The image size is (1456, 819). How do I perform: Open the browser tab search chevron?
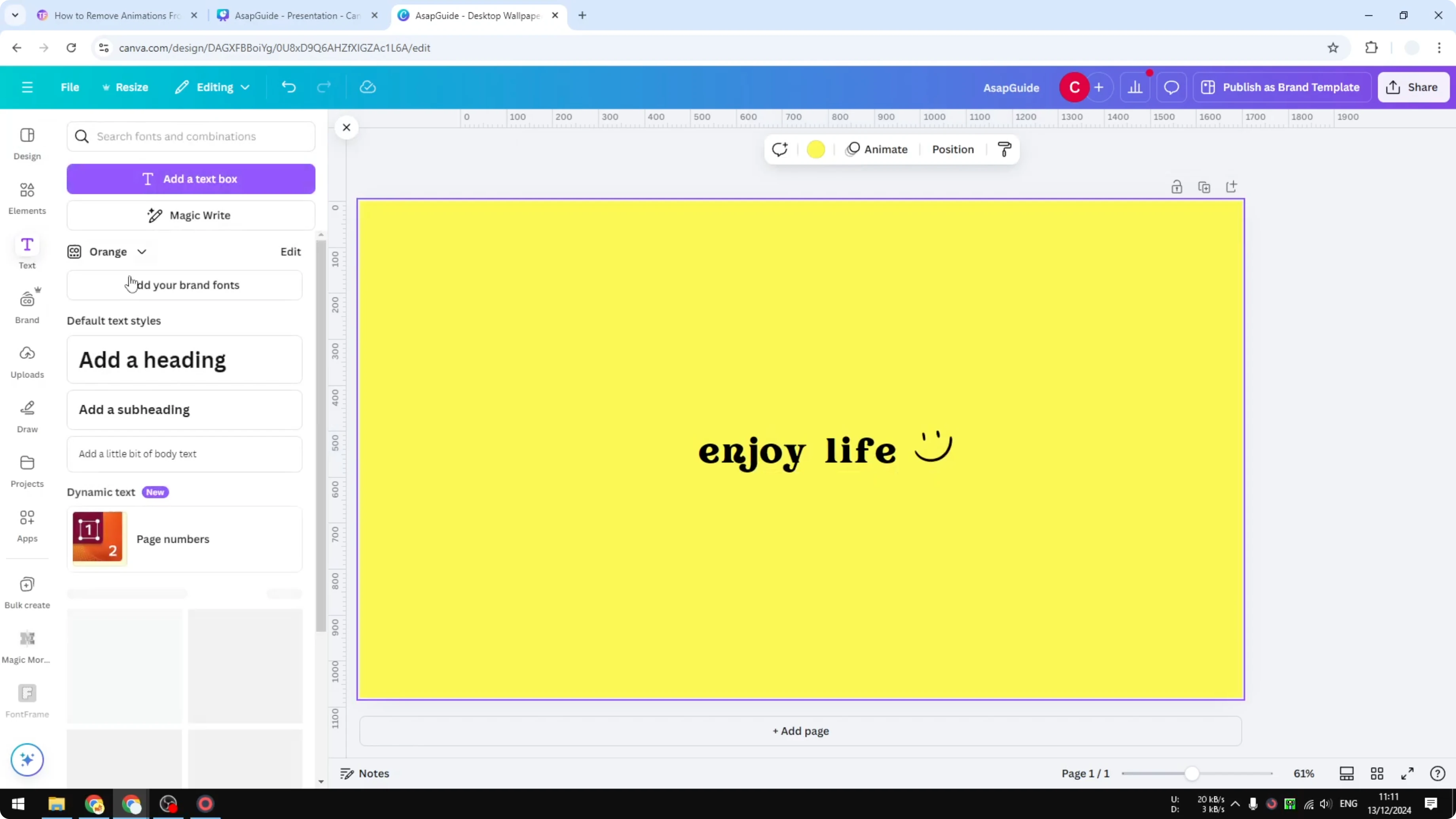point(15,15)
